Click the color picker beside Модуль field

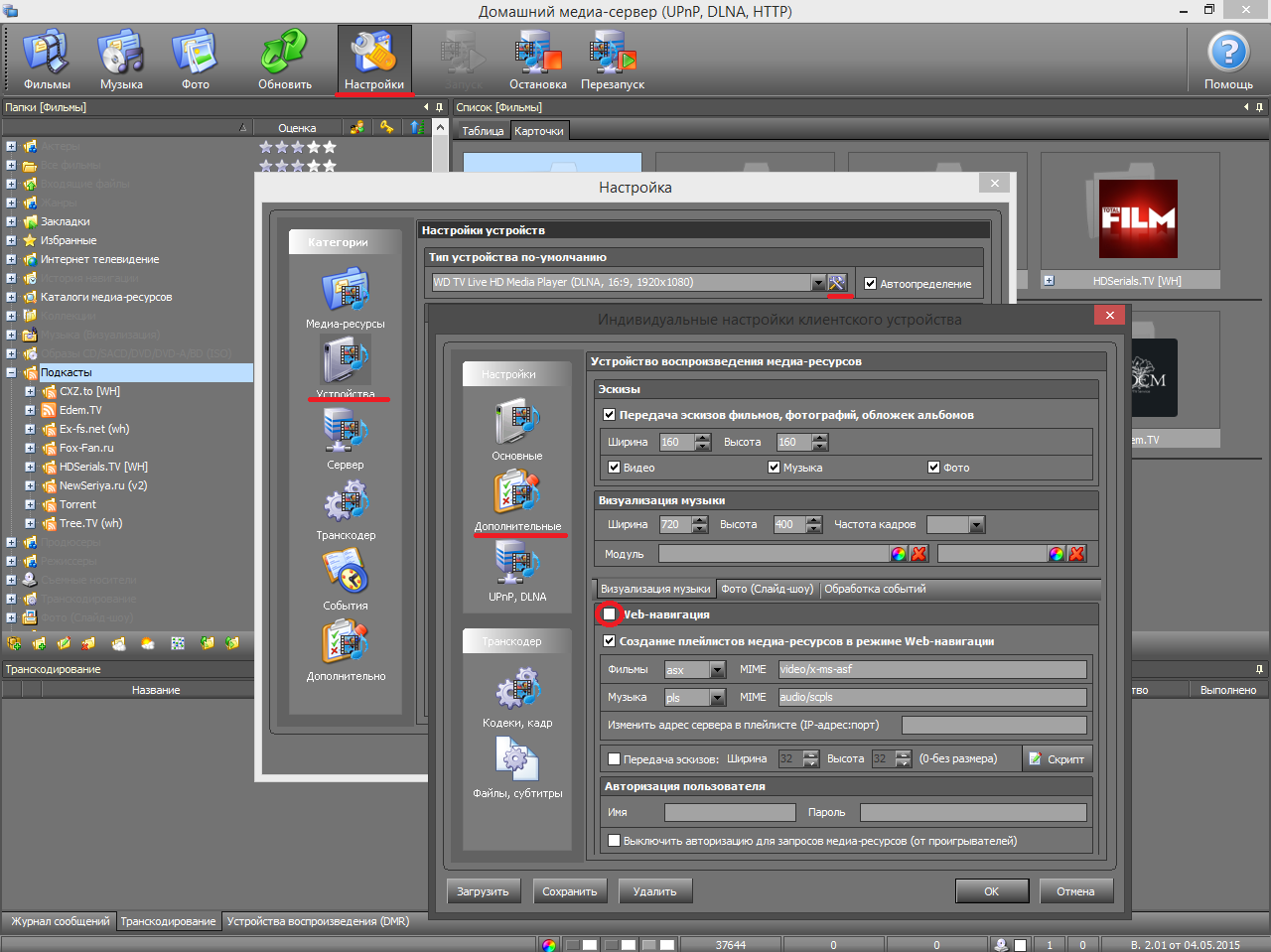click(899, 554)
